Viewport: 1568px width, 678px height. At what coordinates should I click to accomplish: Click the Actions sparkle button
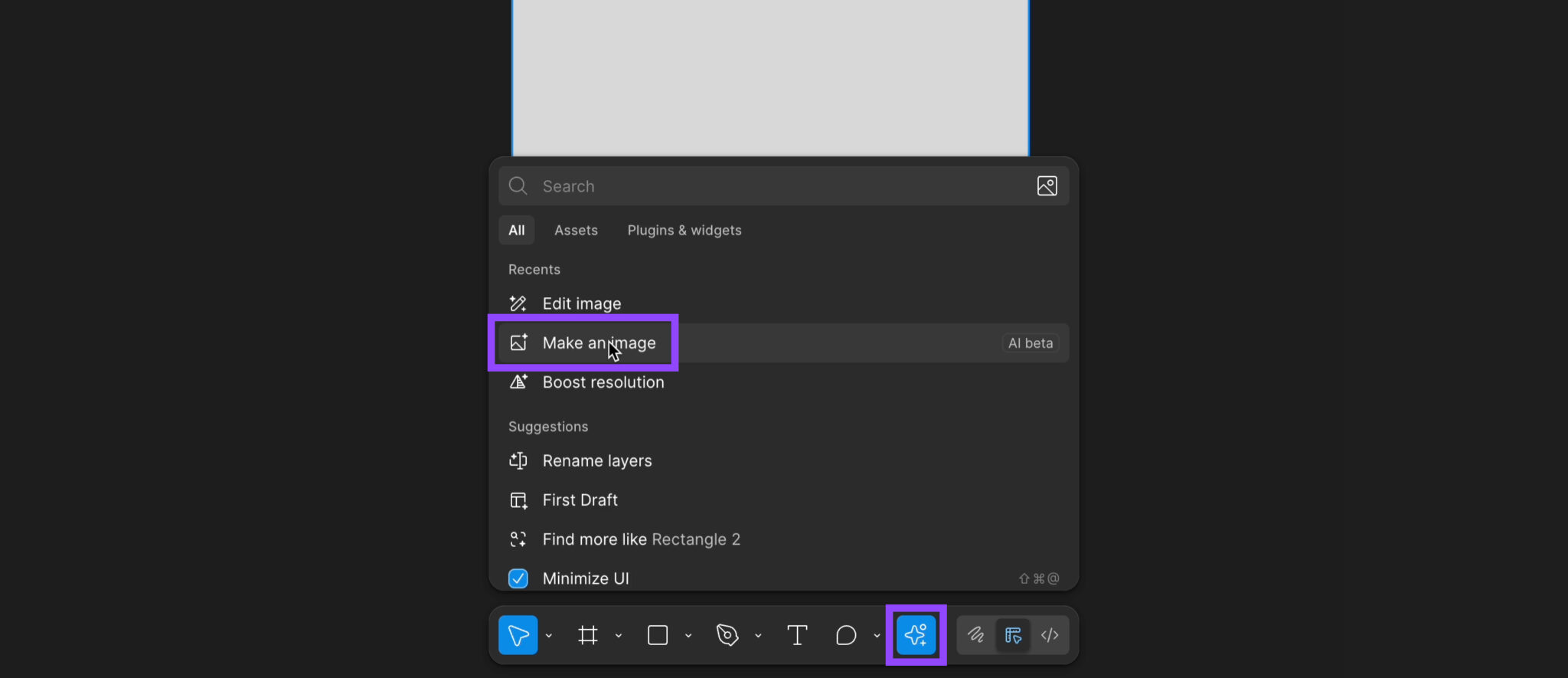tap(916, 635)
